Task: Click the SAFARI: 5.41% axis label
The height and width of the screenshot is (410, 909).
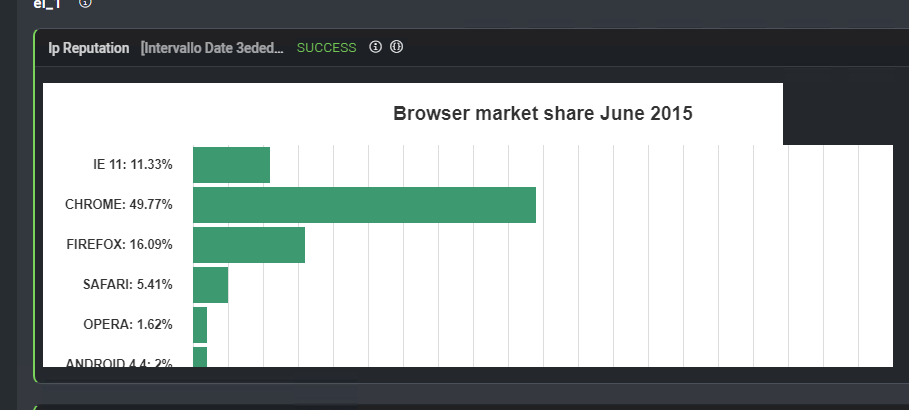Action: tap(128, 284)
